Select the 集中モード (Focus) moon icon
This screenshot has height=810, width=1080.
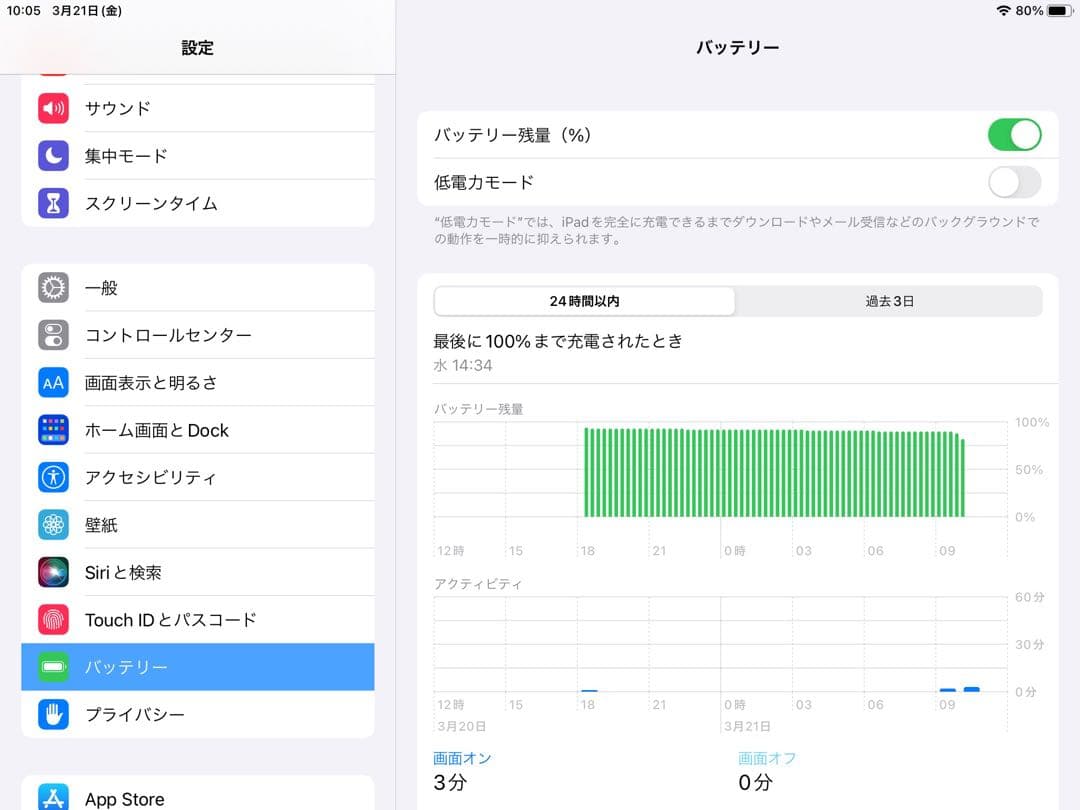coord(53,155)
